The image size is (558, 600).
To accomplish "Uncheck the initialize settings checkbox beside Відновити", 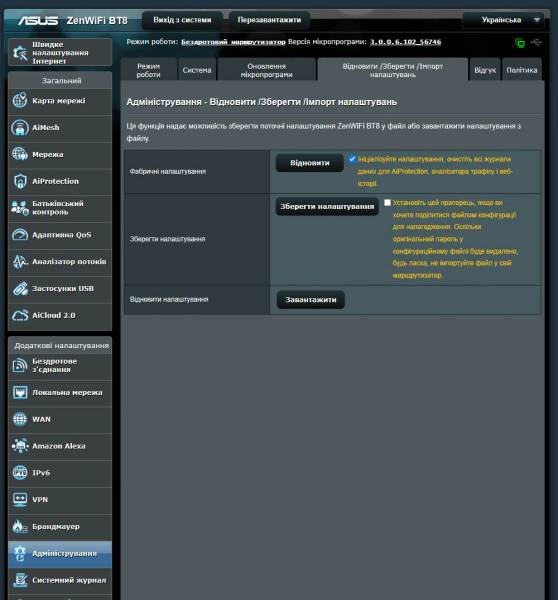I will click(x=352, y=159).
